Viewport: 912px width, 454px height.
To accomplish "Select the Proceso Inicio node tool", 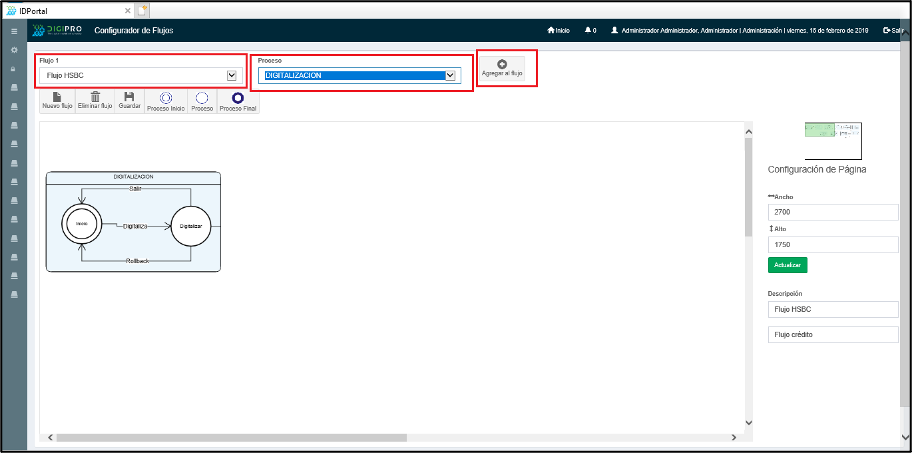I will point(166,99).
